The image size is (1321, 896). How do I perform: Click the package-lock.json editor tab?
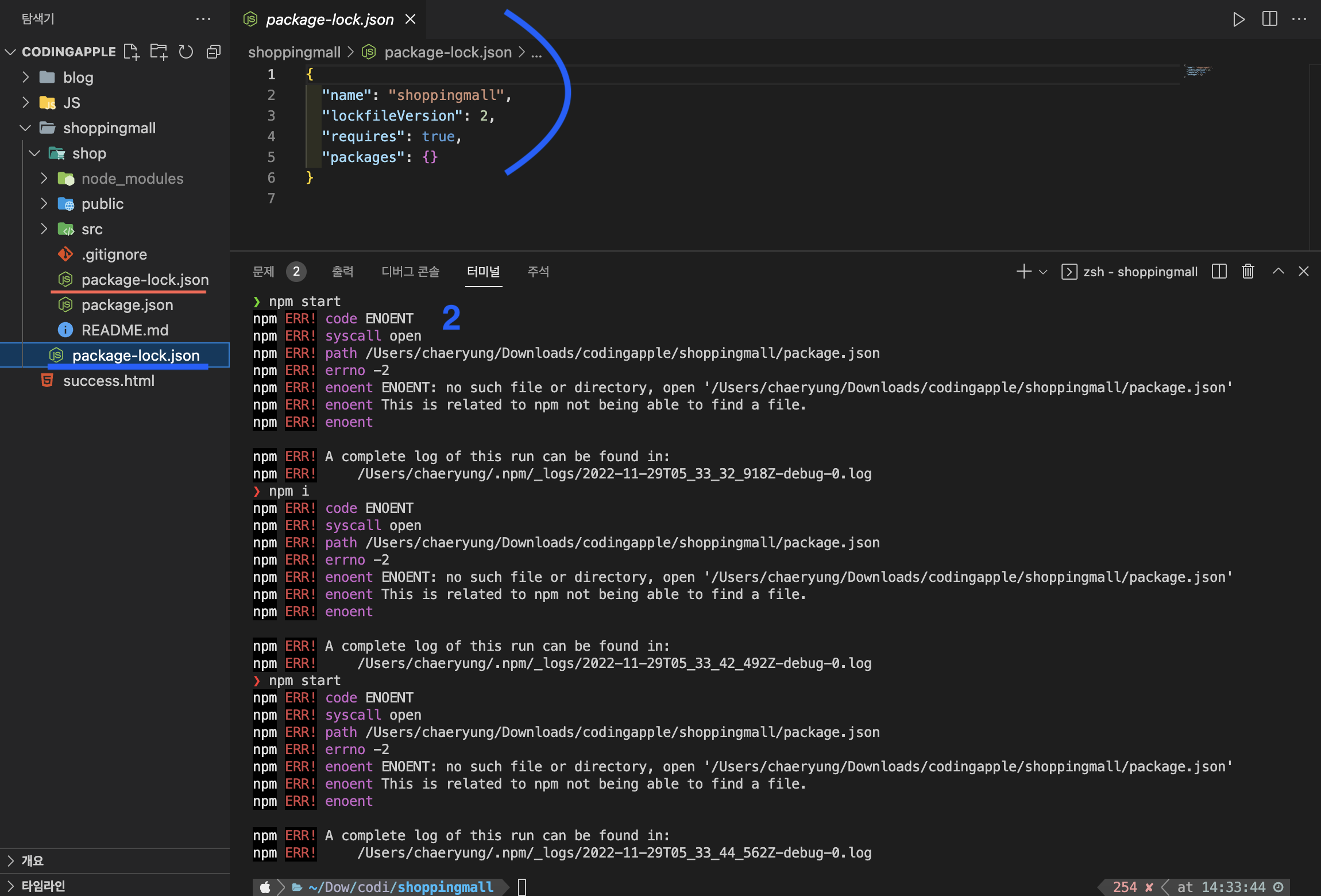[330, 20]
